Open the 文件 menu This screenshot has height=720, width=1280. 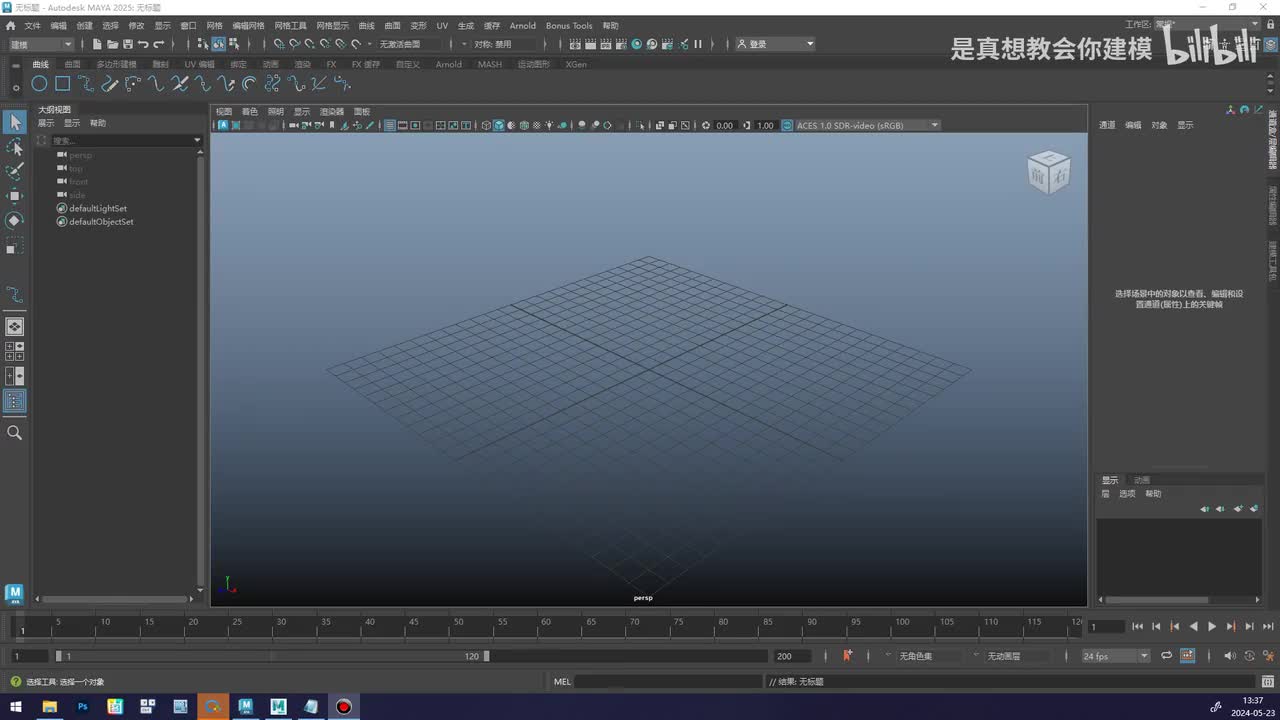click(32, 25)
